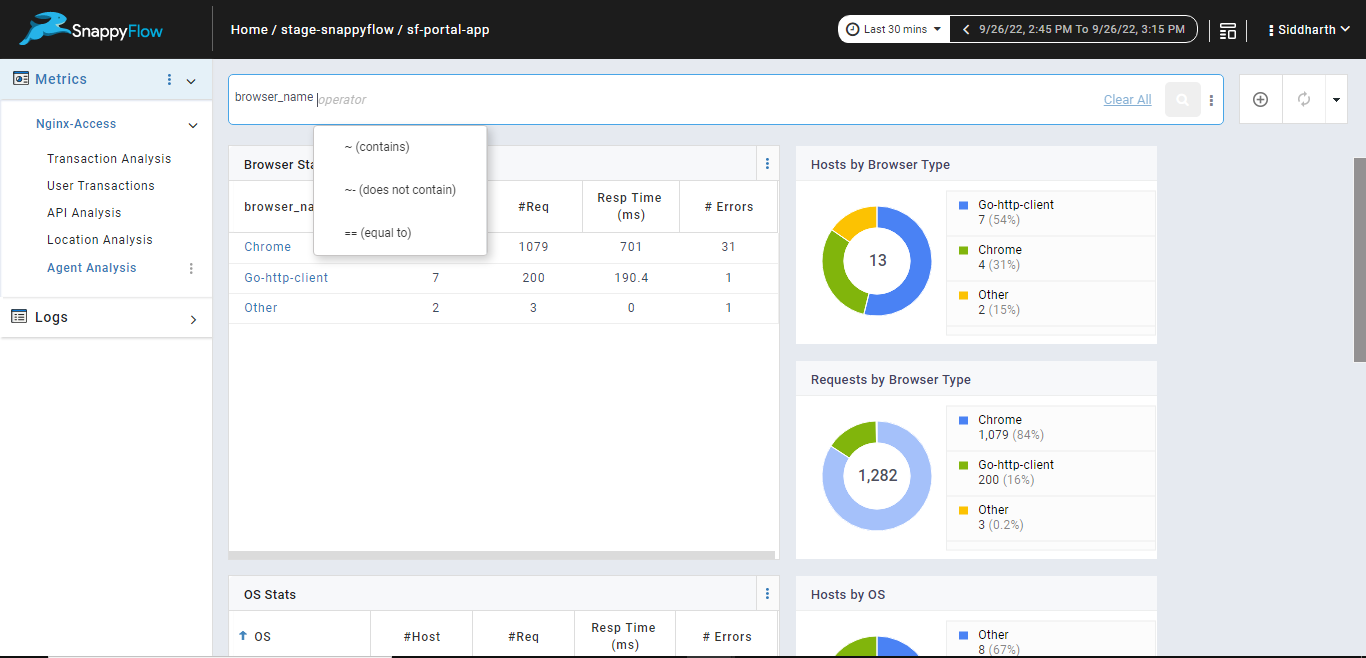Expand the Logs section
The width and height of the screenshot is (1366, 658).
[193, 319]
